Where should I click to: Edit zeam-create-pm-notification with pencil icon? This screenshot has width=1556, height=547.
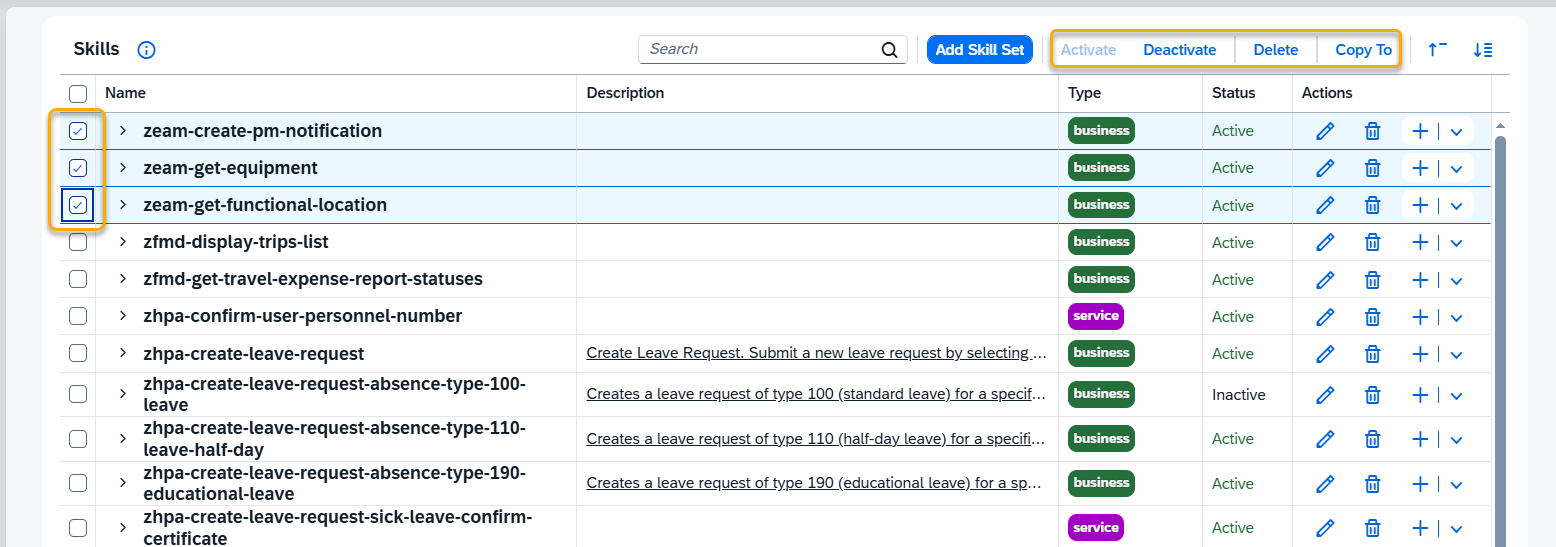(x=1325, y=131)
